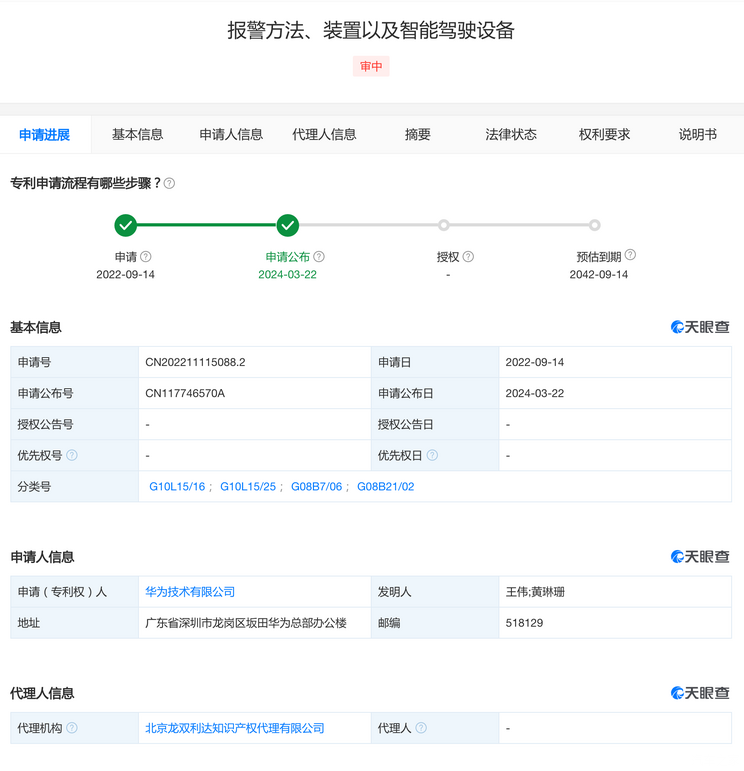Open the 摘要 tab
This screenshot has height=771, width=744.
(418, 134)
